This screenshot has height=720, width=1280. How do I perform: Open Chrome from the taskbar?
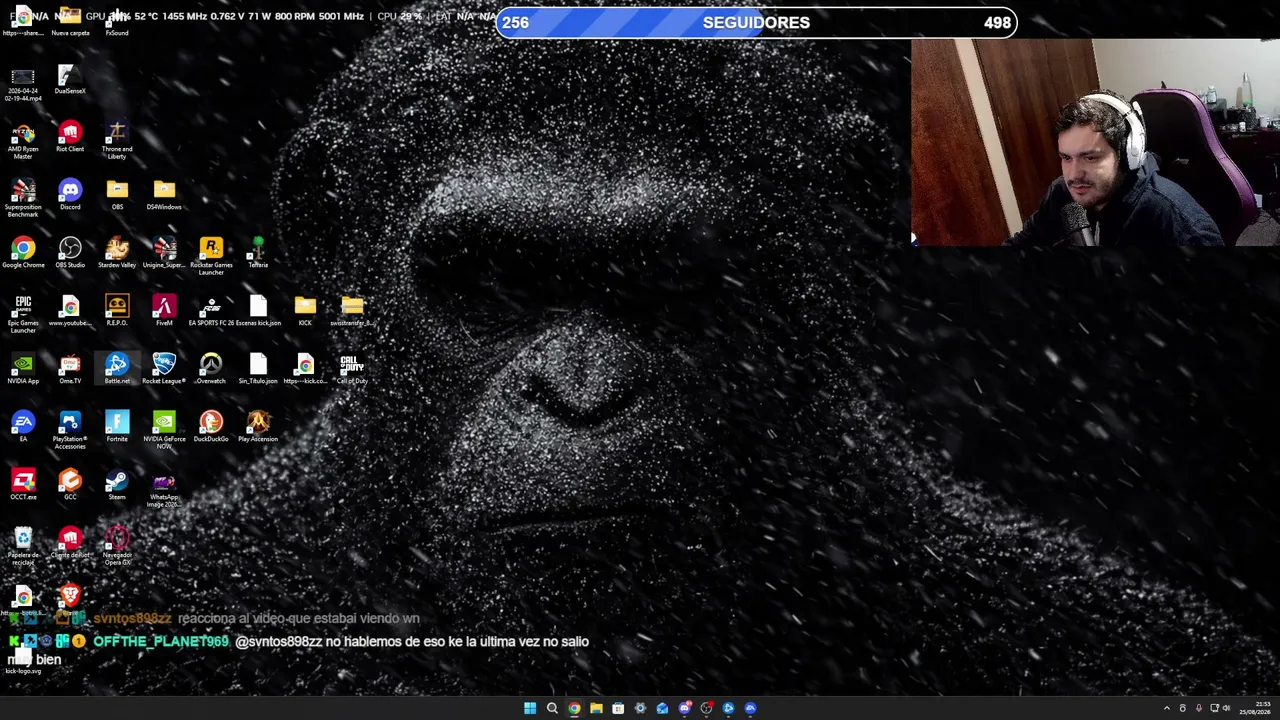[574, 708]
